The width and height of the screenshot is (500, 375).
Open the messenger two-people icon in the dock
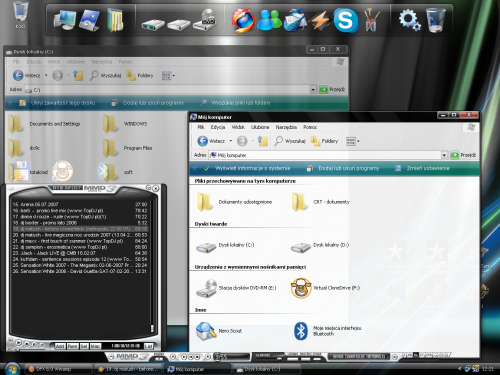pos(269,21)
